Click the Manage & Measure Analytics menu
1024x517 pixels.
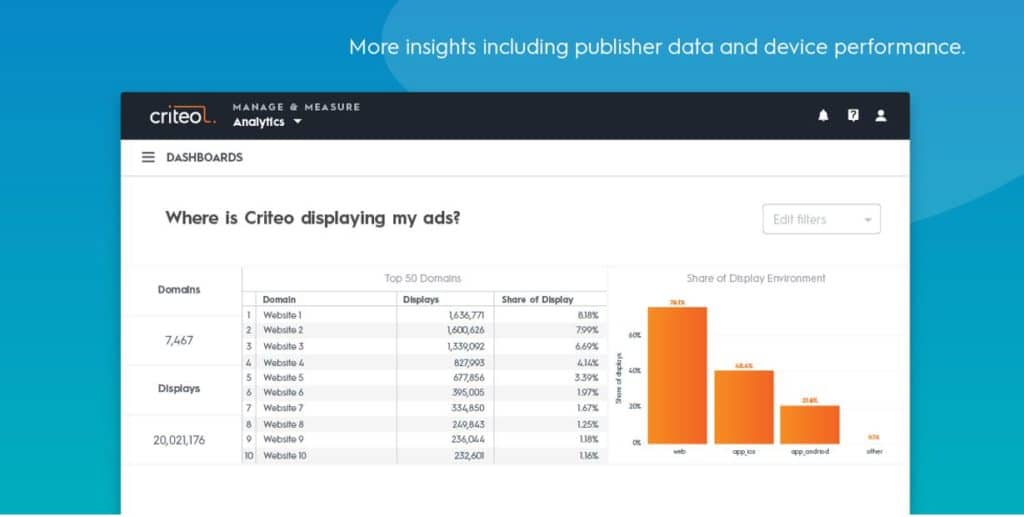tap(296, 115)
